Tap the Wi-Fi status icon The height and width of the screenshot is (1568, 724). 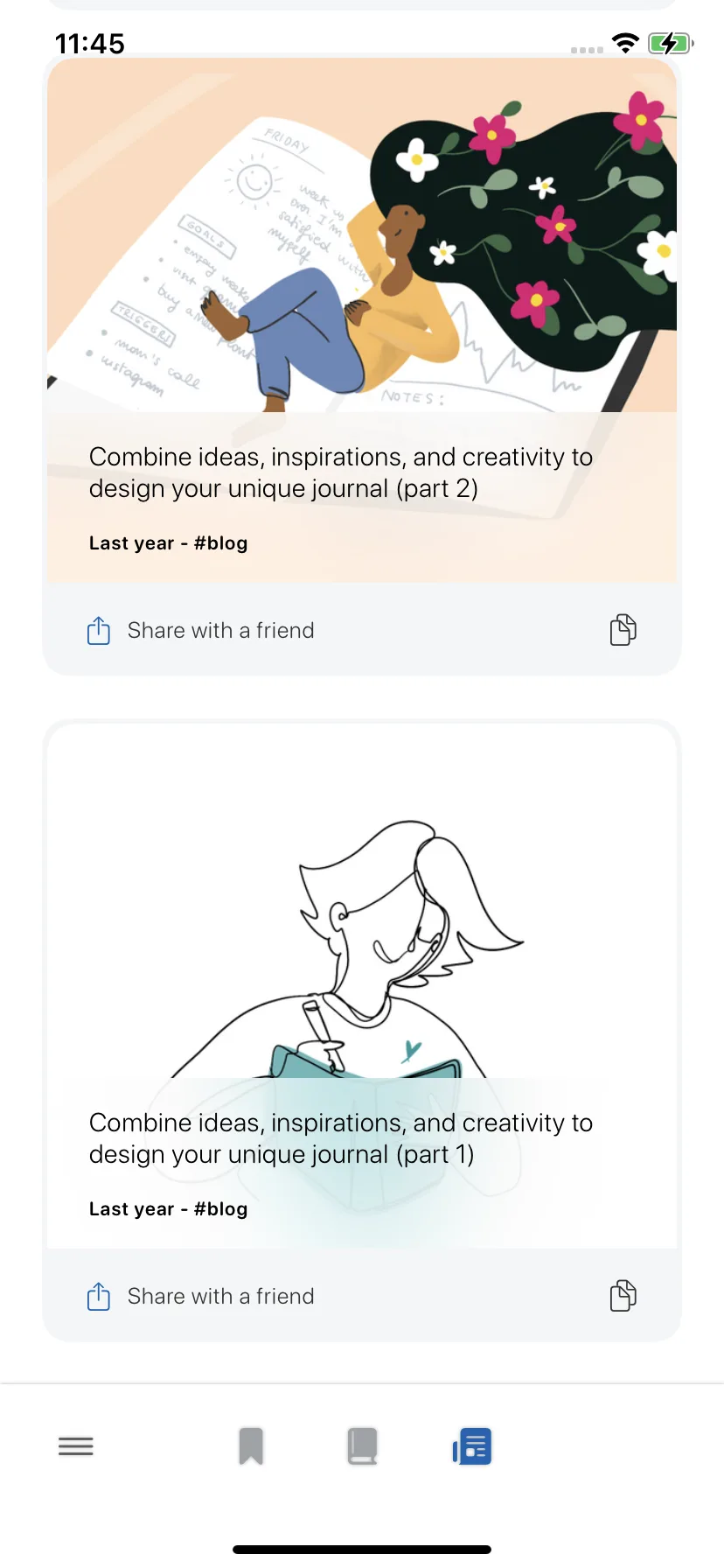coord(626,43)
